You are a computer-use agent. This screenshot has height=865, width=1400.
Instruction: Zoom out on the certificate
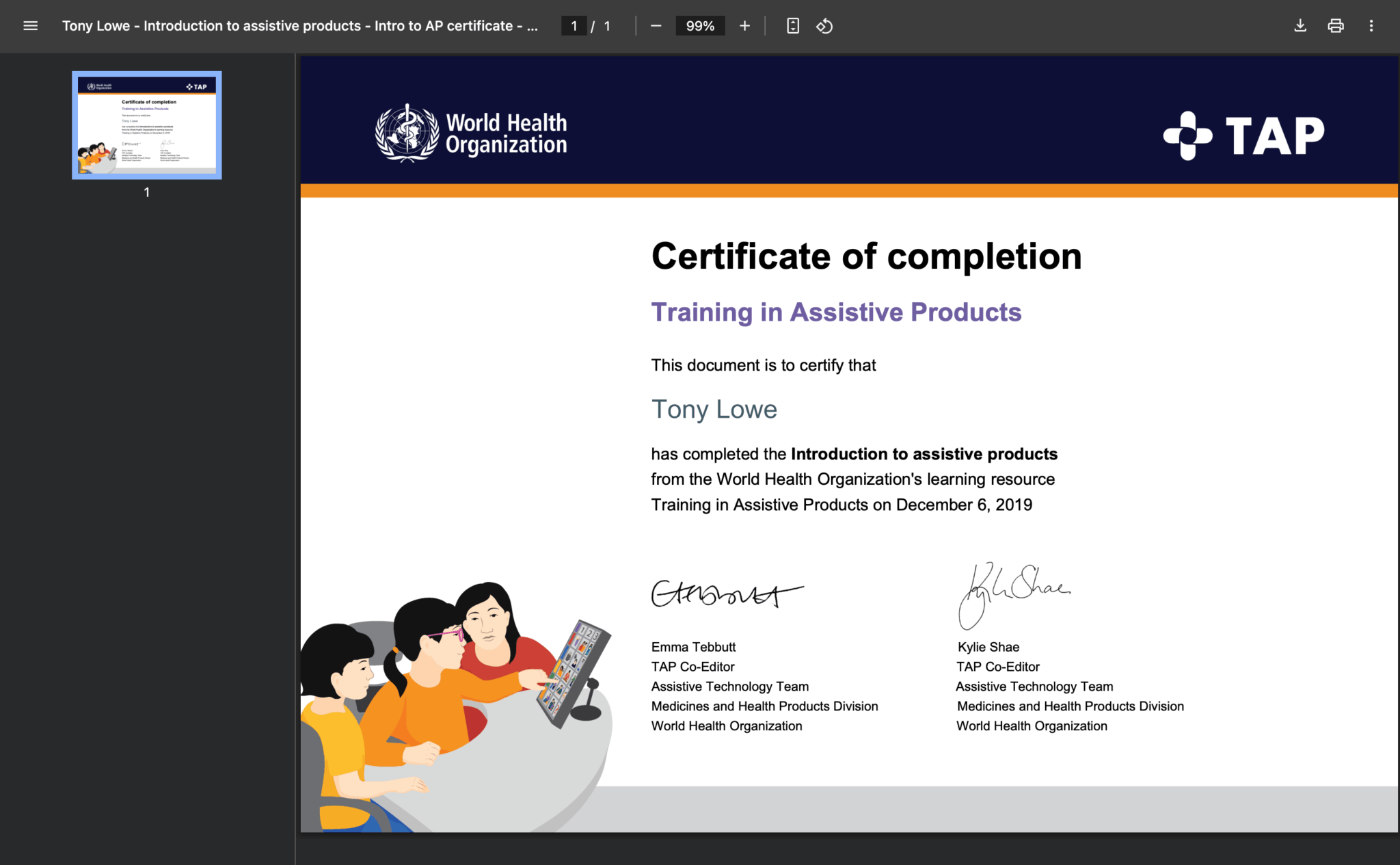pyautogui.click(x=656, y=26)
